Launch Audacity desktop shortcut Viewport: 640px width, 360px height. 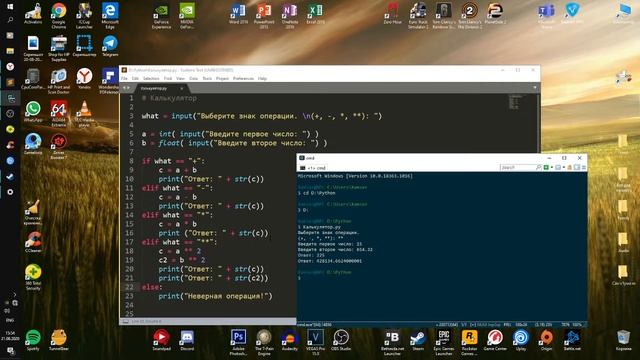290,340
